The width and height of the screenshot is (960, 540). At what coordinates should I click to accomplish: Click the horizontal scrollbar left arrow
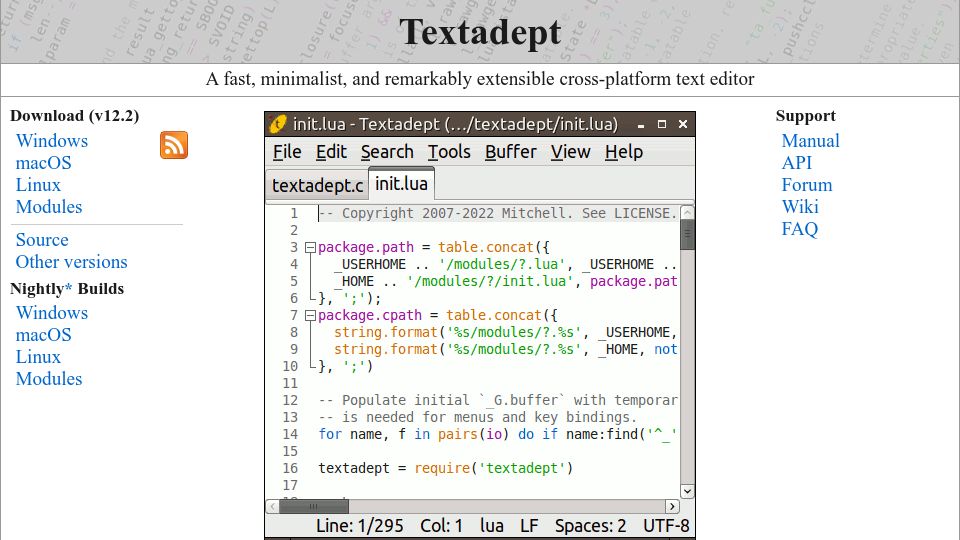[272, 506]
